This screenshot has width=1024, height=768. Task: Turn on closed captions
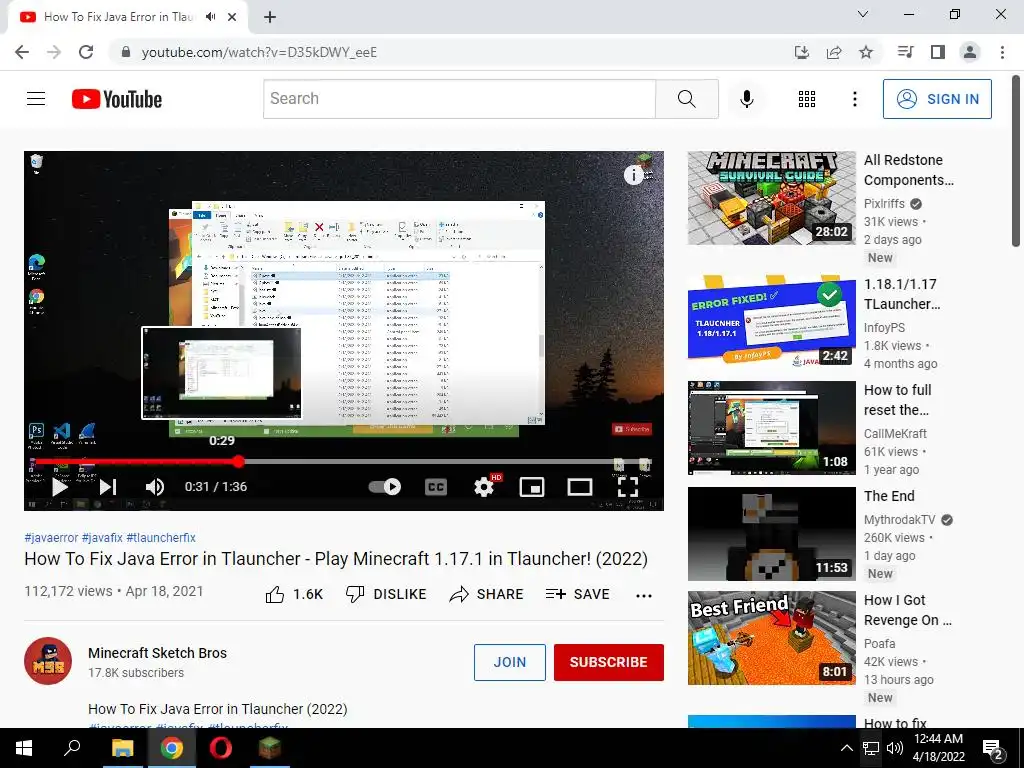(x=436, y=487)
